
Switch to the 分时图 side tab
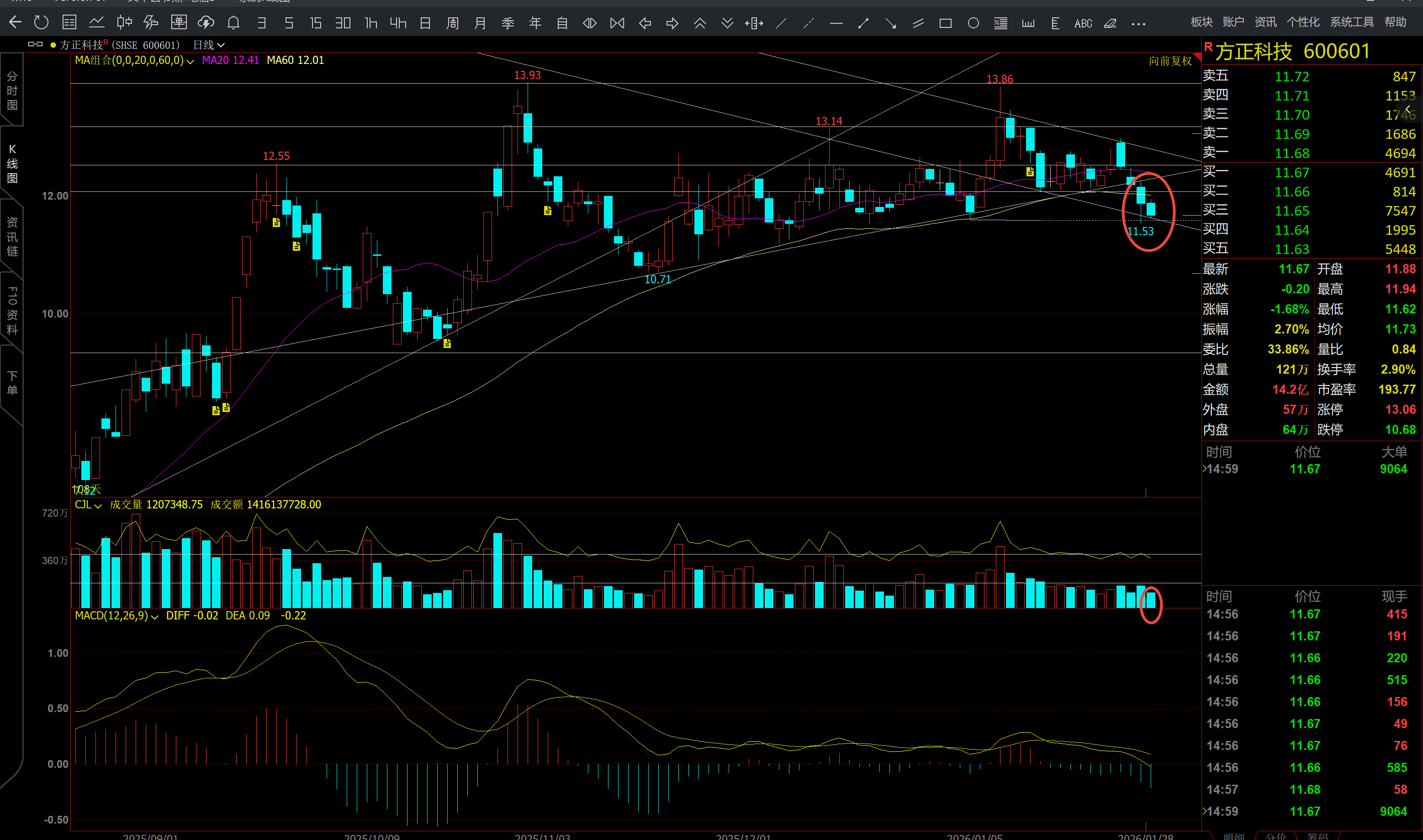pos(12,90)
